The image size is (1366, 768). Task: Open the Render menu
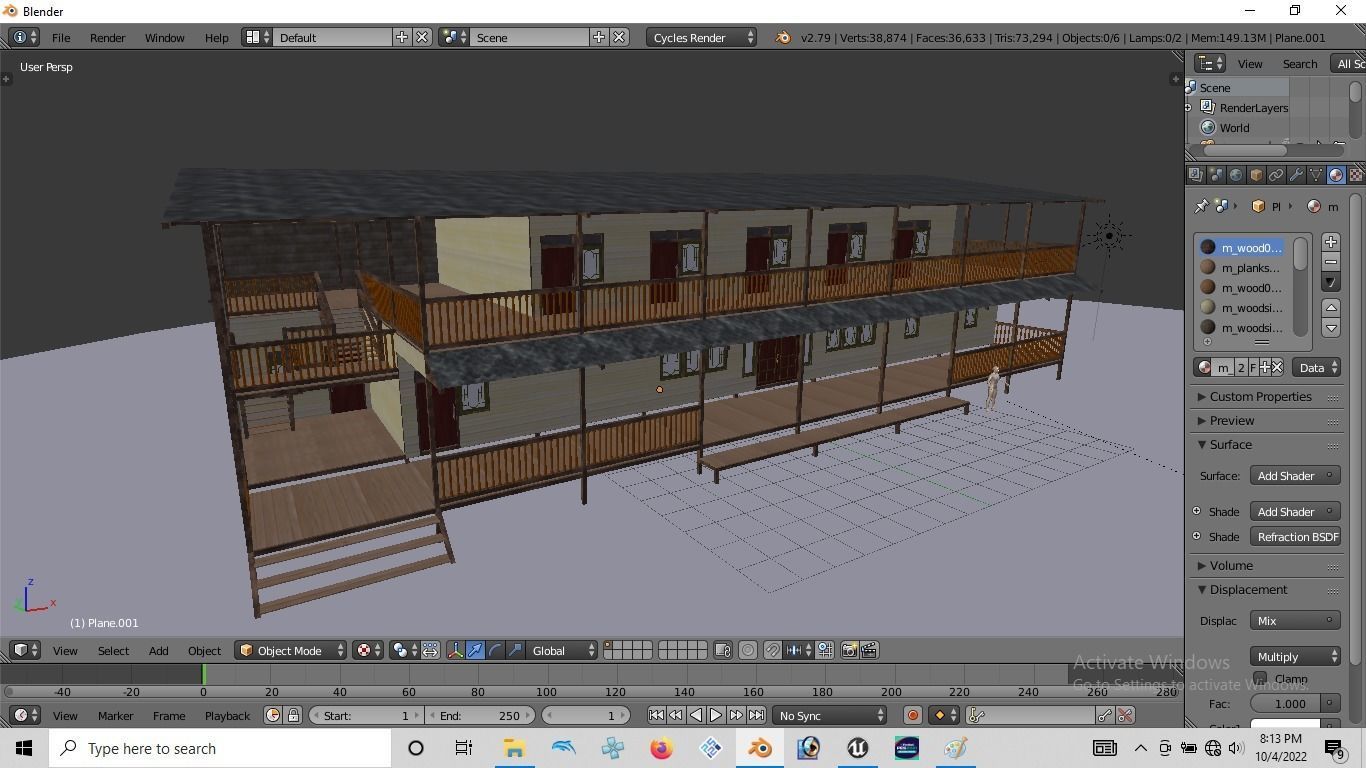pyautogui.click(x=107, y=37)
